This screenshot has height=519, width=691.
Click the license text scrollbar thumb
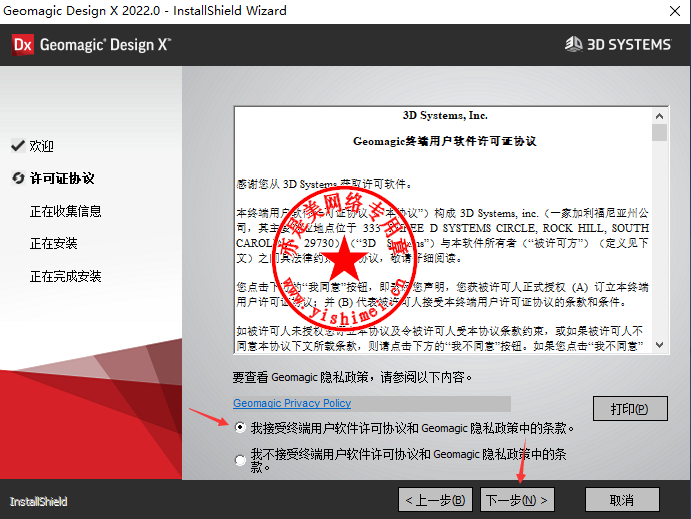(659, 133)
